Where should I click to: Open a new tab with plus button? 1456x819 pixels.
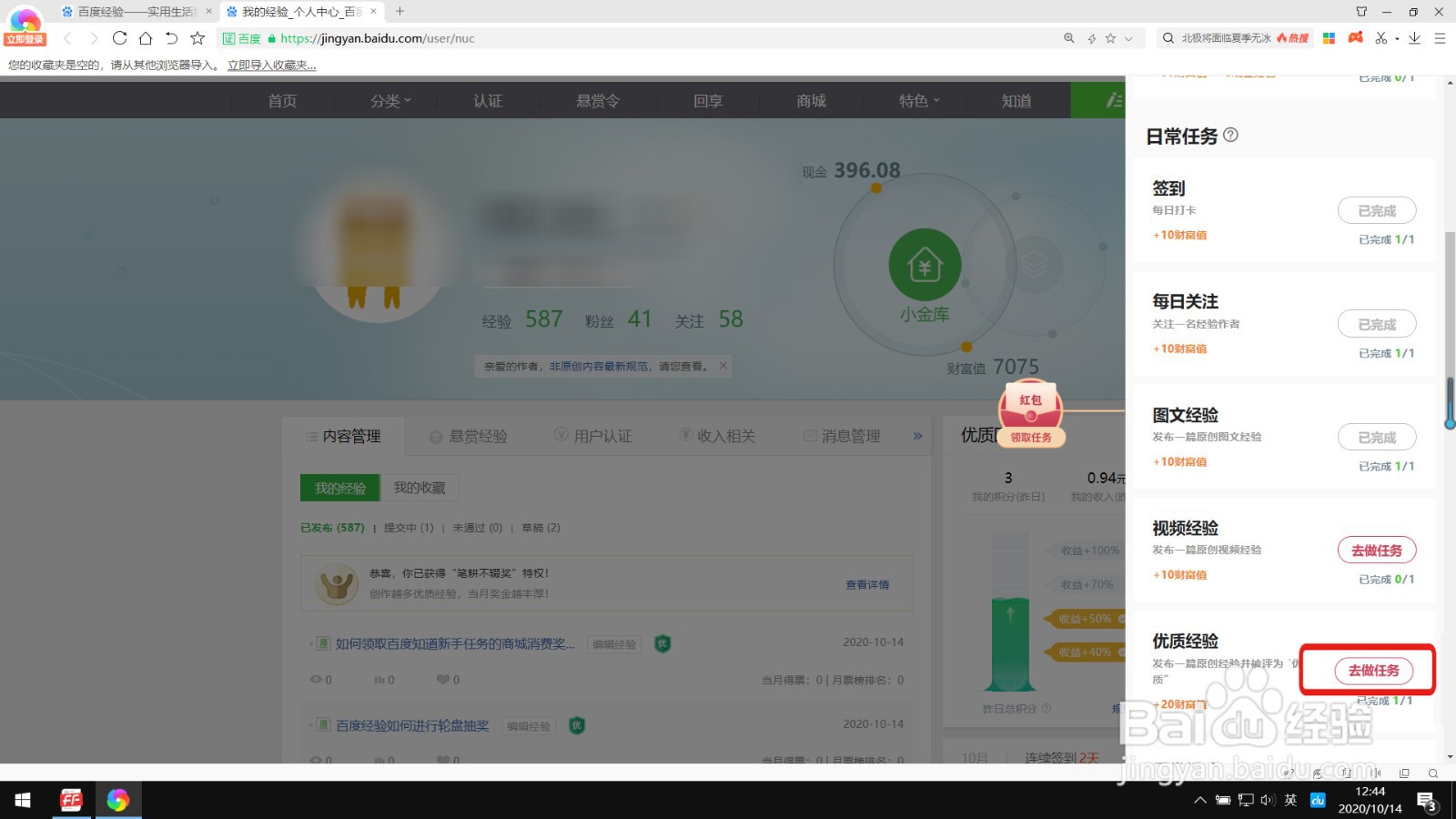click(399, 12)
